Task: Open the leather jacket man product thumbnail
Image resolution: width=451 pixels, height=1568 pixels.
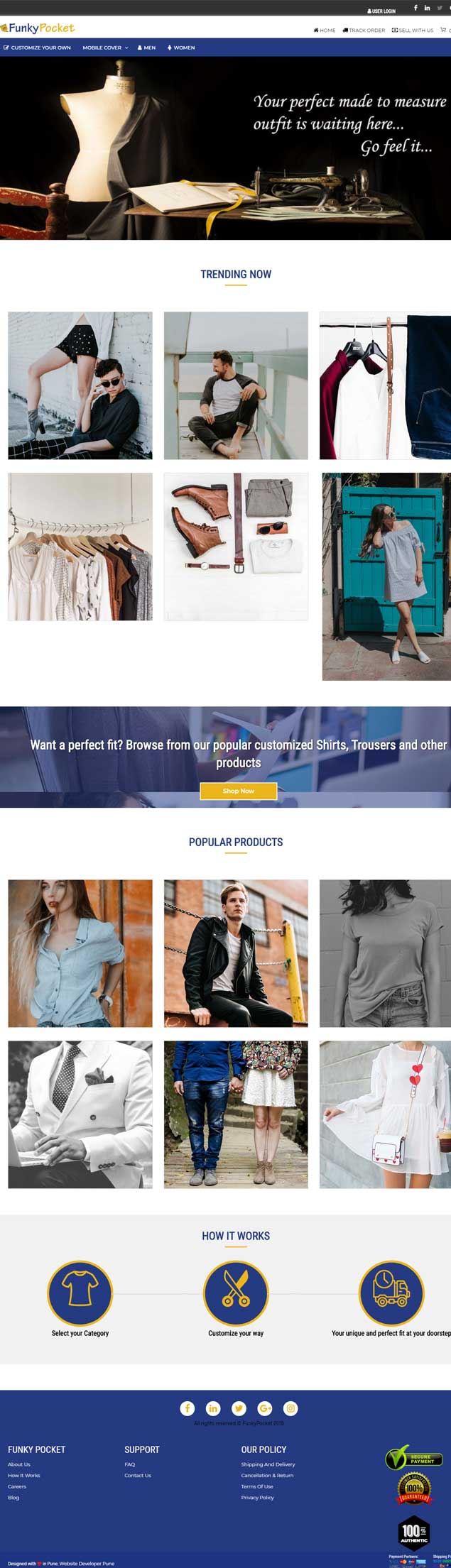Action: (236, 953)
